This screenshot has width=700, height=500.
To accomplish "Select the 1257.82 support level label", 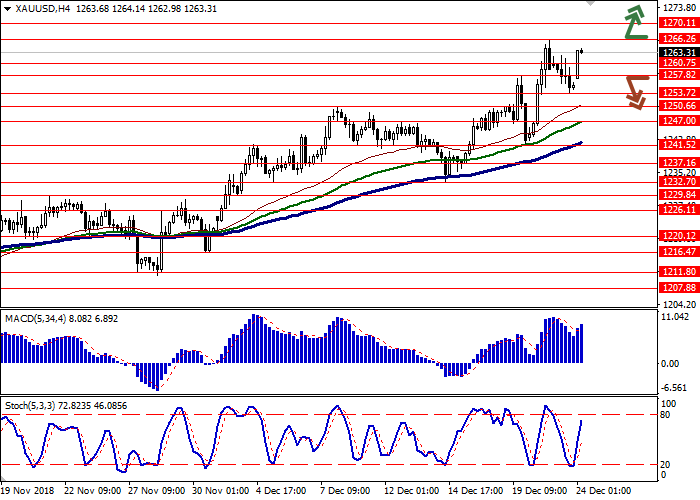I will [x=677, y=74].
